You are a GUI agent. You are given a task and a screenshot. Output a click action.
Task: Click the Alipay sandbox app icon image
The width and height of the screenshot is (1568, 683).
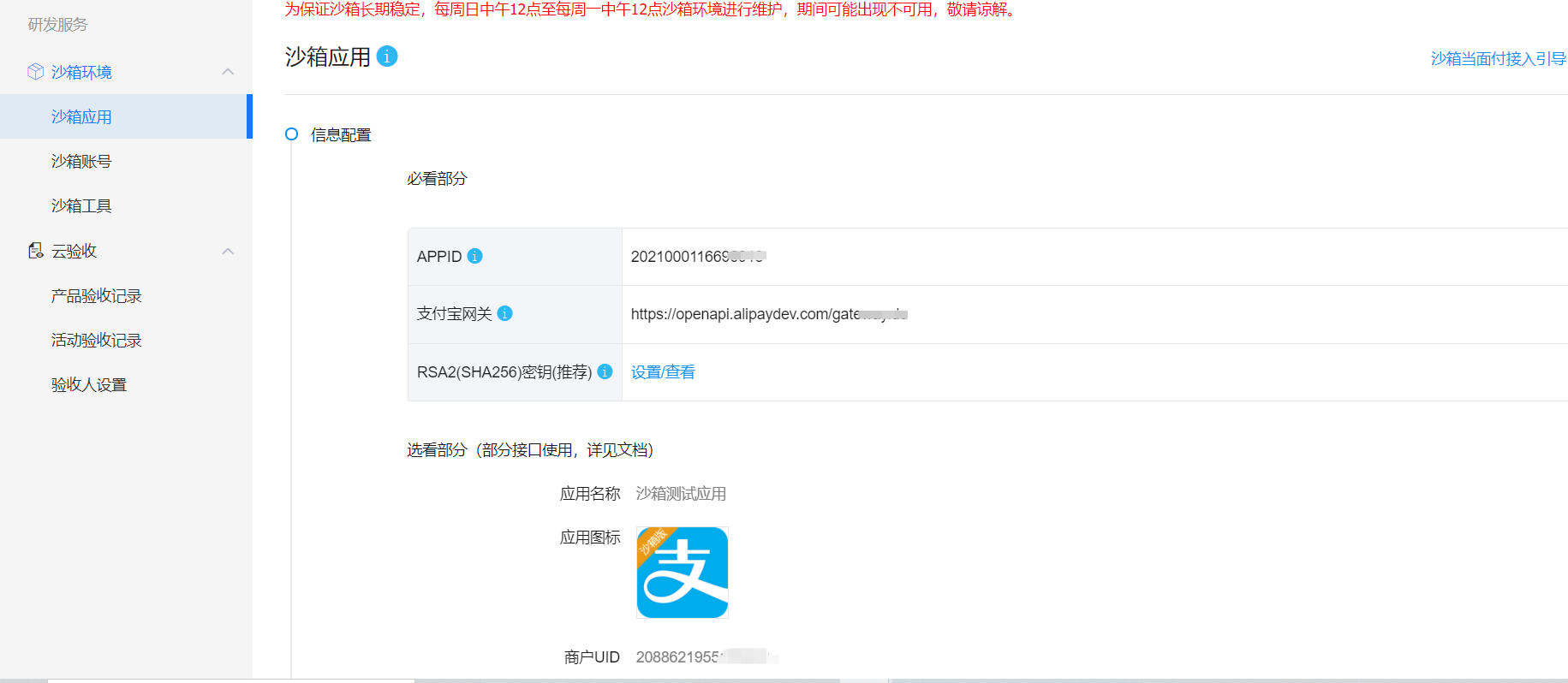tap(683, 573)
